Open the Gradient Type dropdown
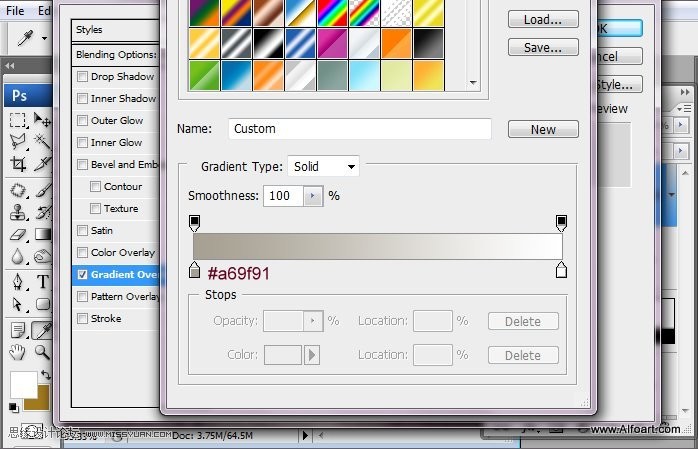This screenshot has width=698, height=449. pos(324,166)
